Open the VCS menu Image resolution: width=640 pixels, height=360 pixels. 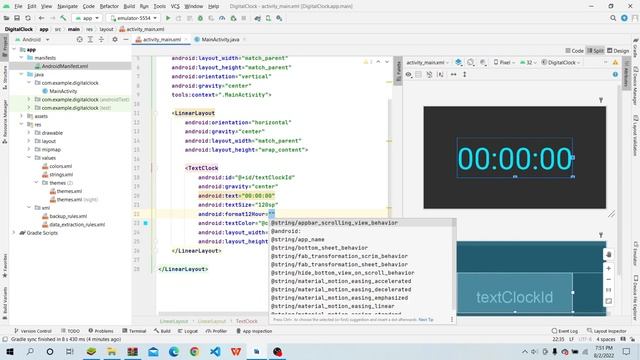(175, 6)
